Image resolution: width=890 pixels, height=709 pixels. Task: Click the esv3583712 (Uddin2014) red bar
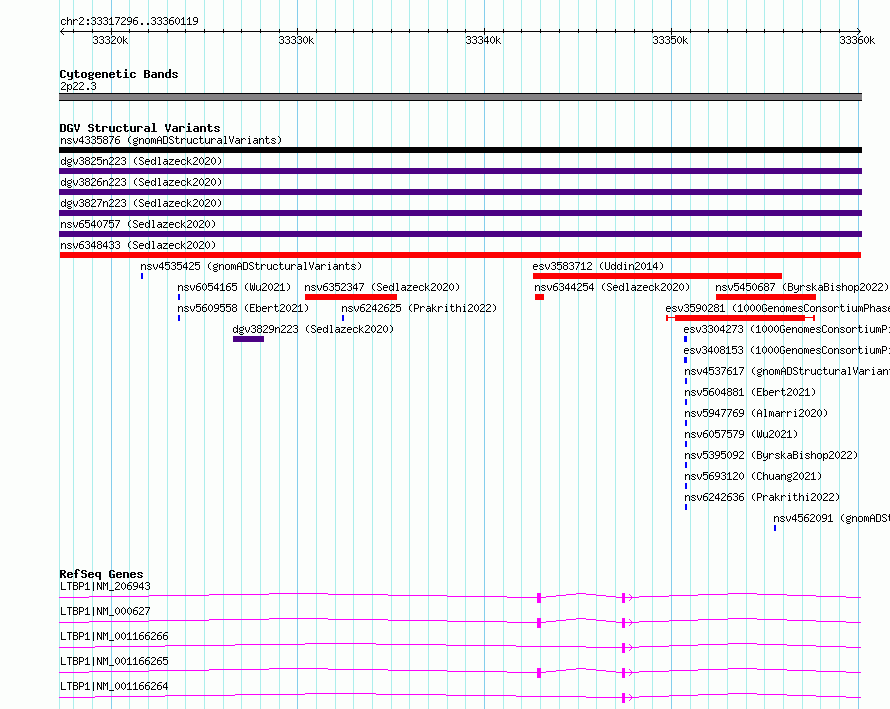(657, 276)
